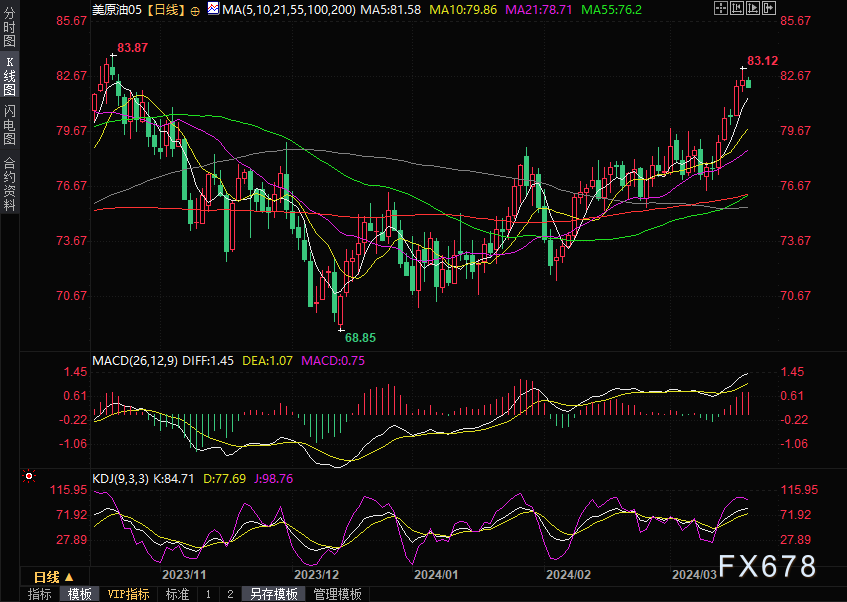Click the right 79.67 price axis label
The width and height of the screenshot is (847, 602).
coord(796,131)
